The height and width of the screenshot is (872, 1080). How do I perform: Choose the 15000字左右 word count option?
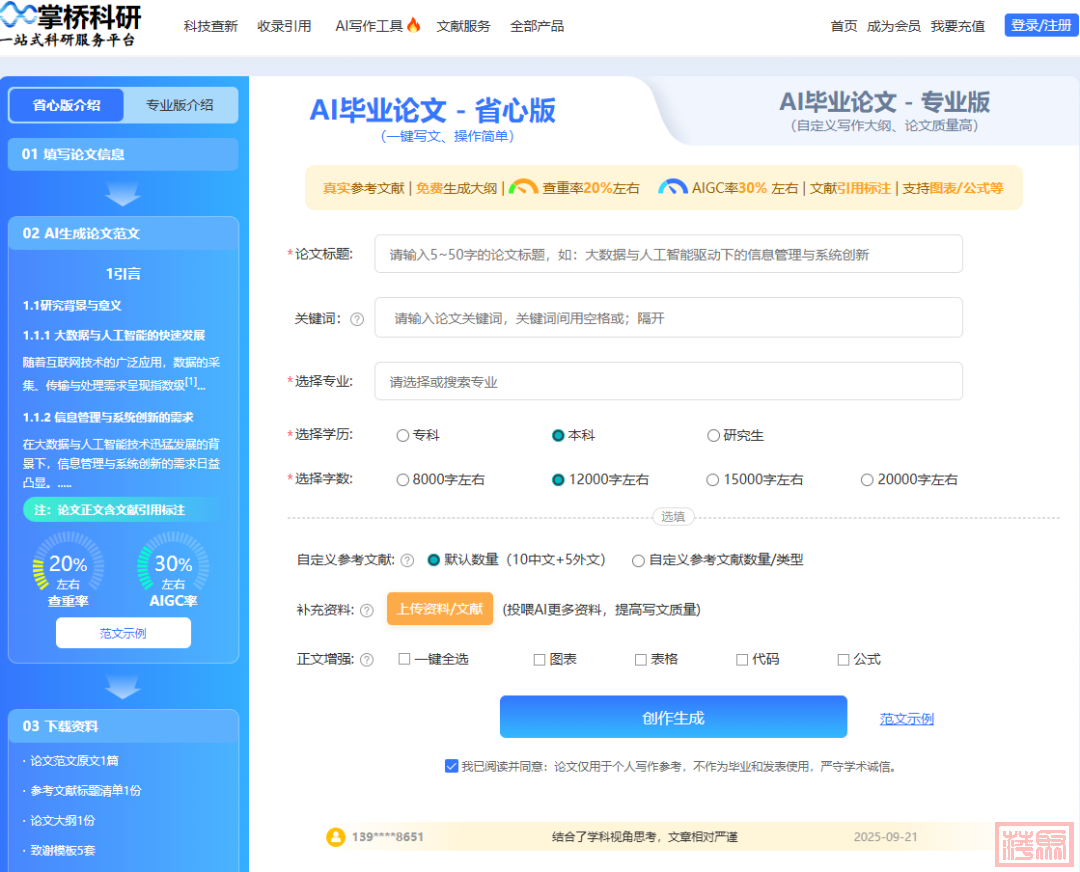tap(713, 480)
